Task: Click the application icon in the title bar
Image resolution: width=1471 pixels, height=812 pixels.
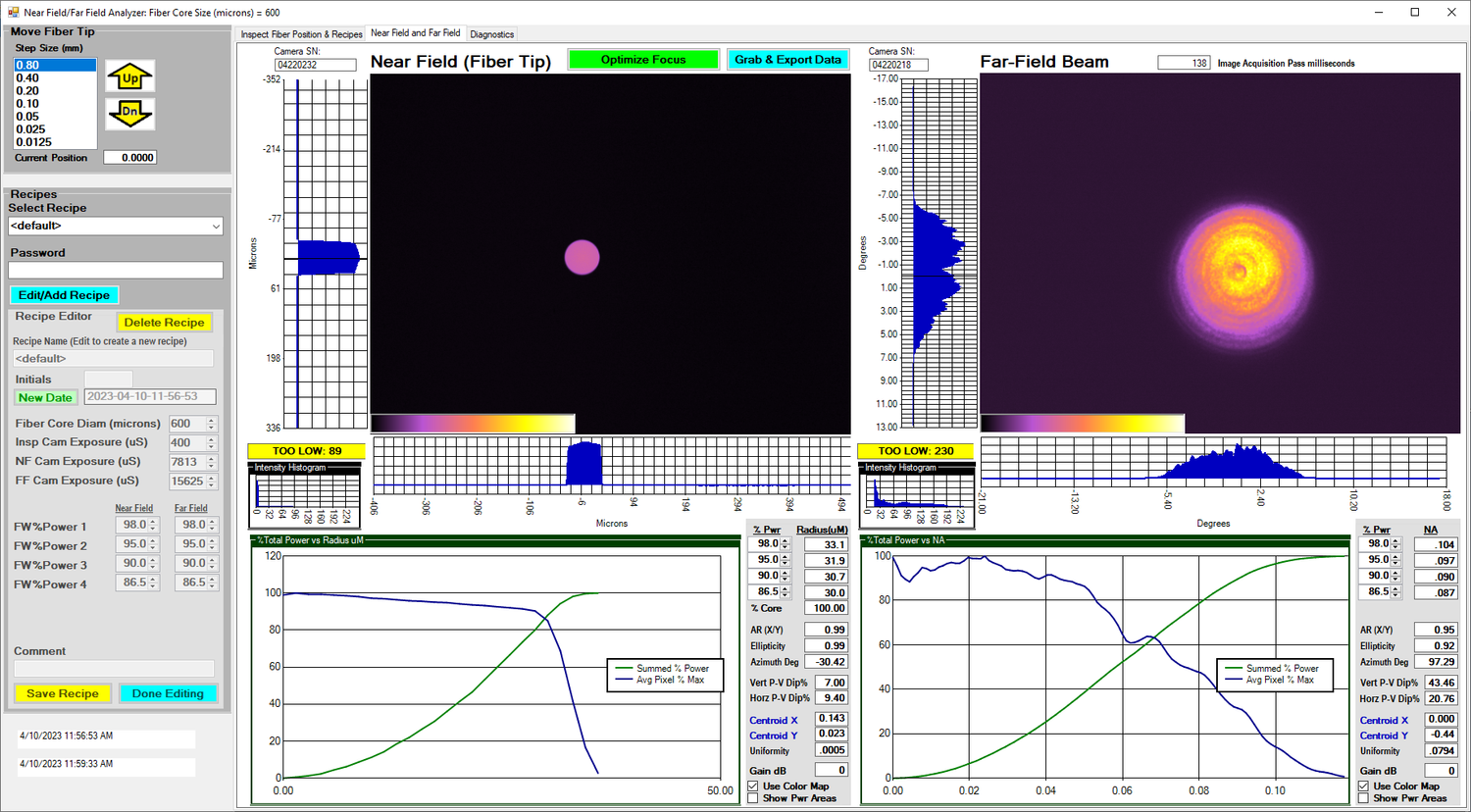Action: (13, 12)
